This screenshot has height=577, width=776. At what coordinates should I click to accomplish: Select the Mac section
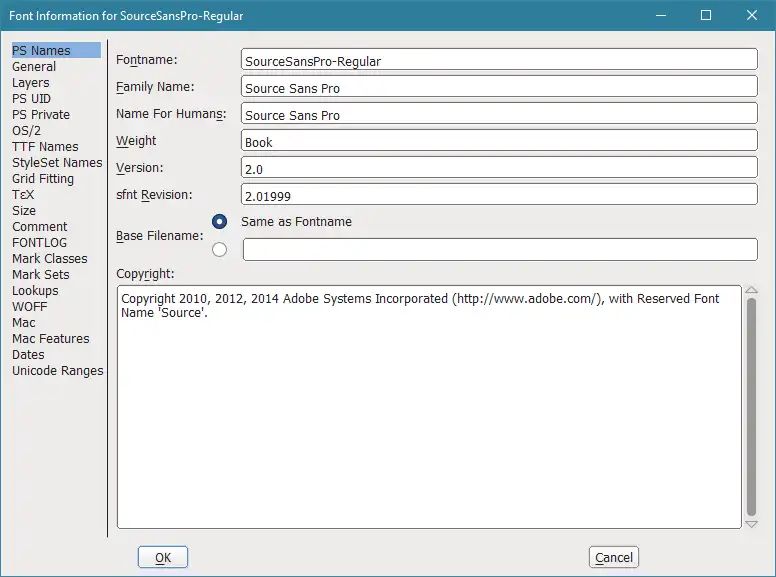pyautogui.click(x=24, y=323)
